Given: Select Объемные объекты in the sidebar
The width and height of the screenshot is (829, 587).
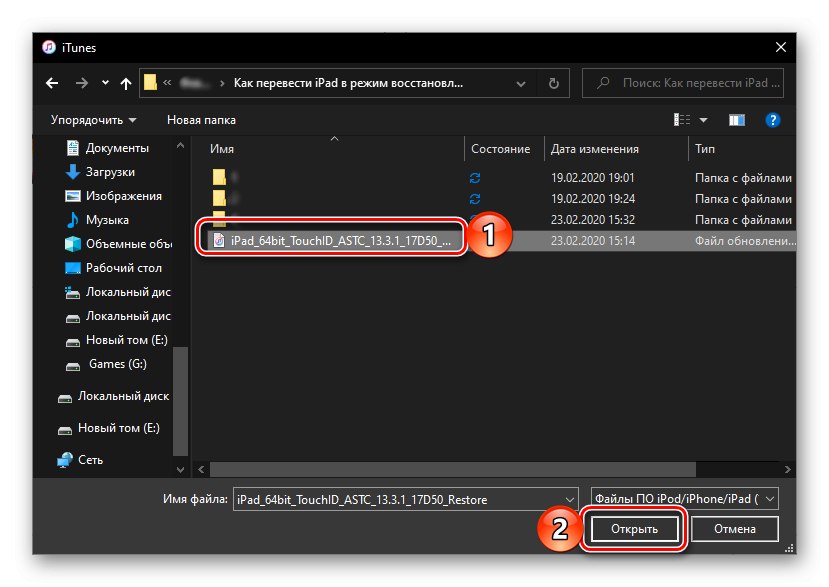Looking at the screenshot, I should point(128,244).
